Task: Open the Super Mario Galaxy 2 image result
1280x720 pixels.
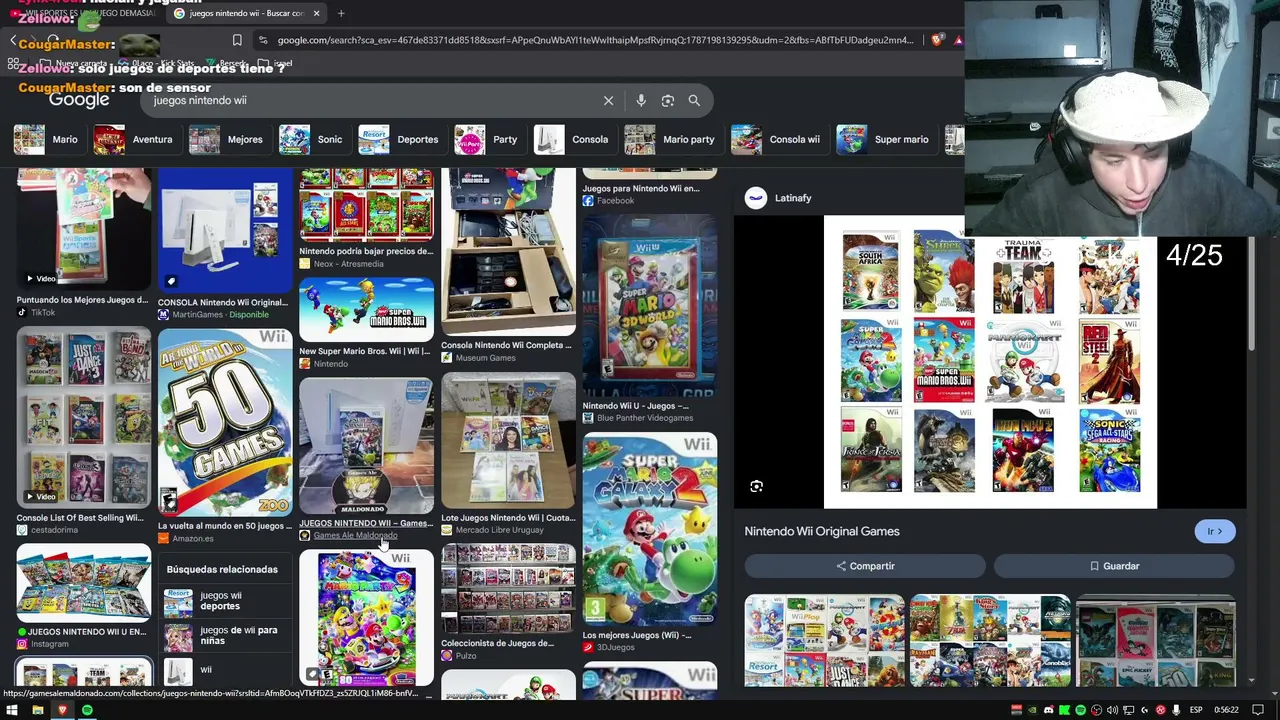Action: [x=650, y=528]
